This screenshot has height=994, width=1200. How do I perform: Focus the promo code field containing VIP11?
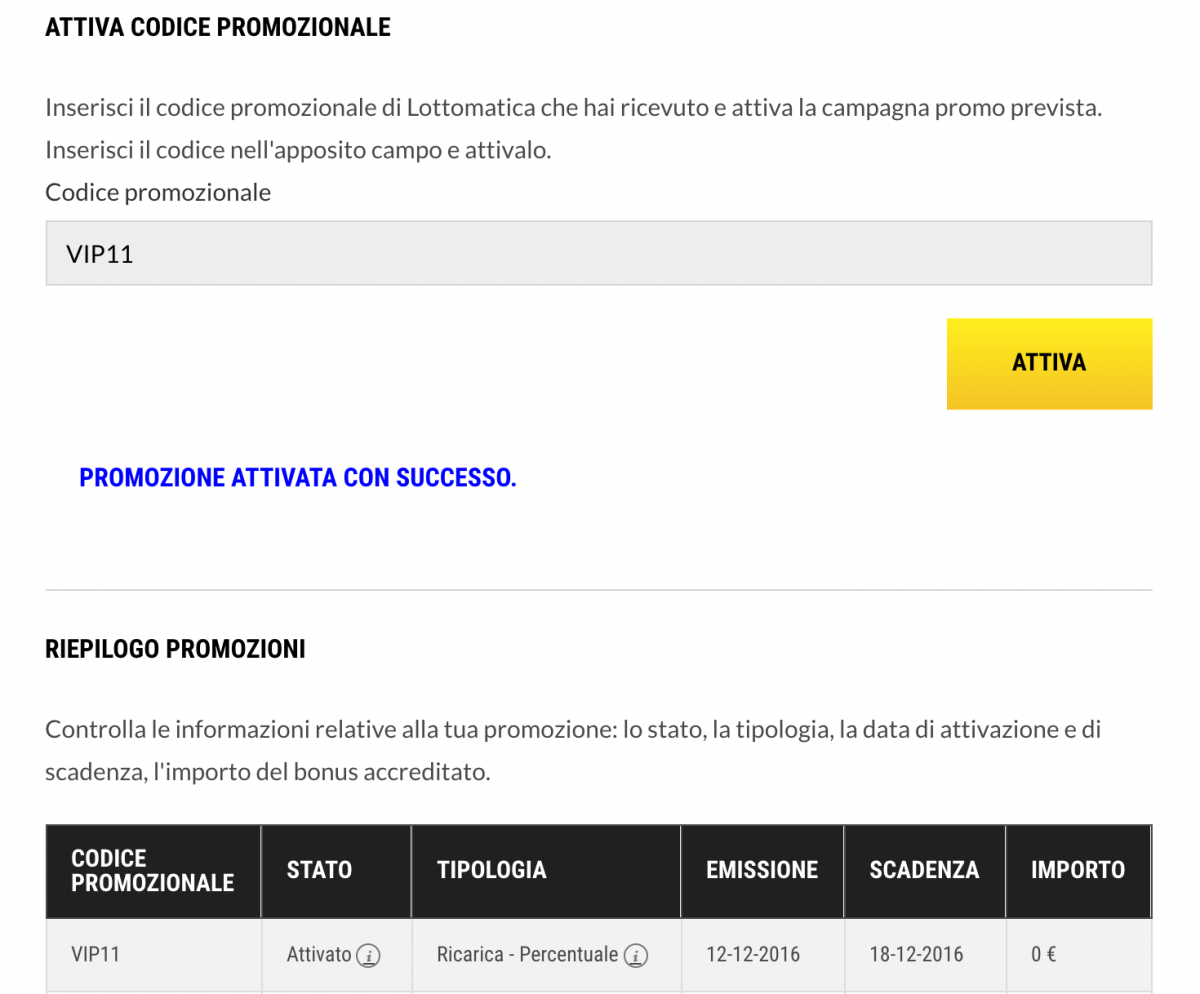coord(598,254)
